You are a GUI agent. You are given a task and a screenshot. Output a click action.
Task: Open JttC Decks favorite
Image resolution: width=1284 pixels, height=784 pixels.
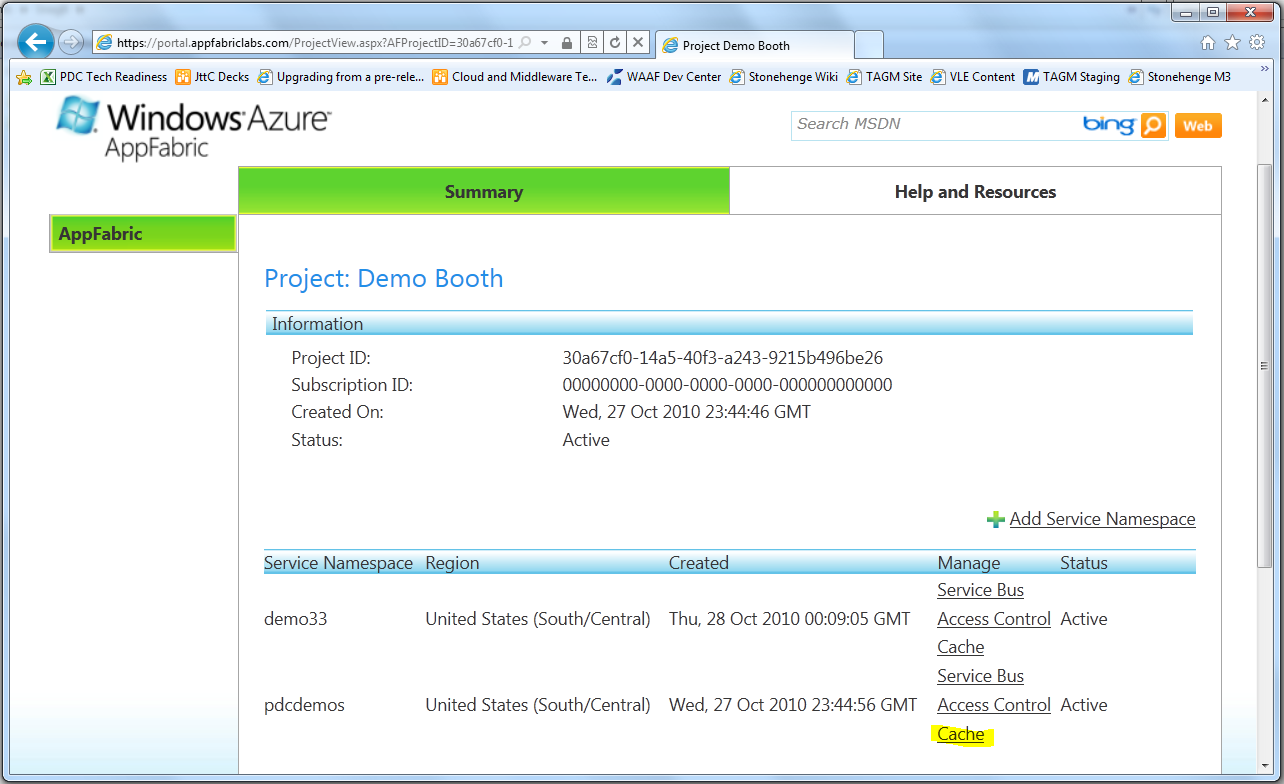point(212,77)
